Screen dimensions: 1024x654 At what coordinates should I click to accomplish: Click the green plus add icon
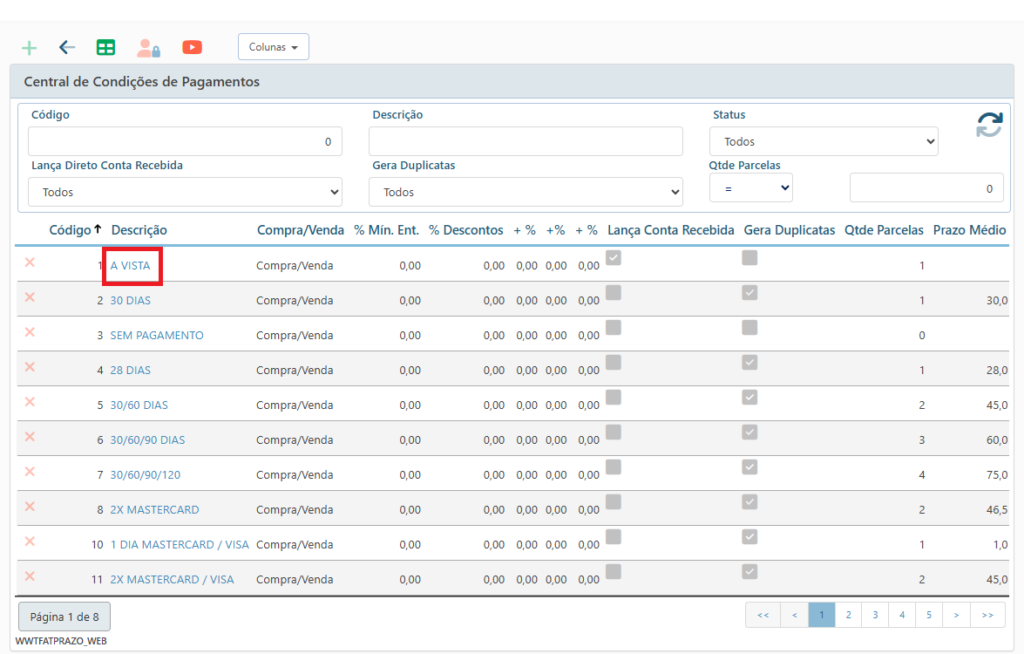(x=29, y=48)
